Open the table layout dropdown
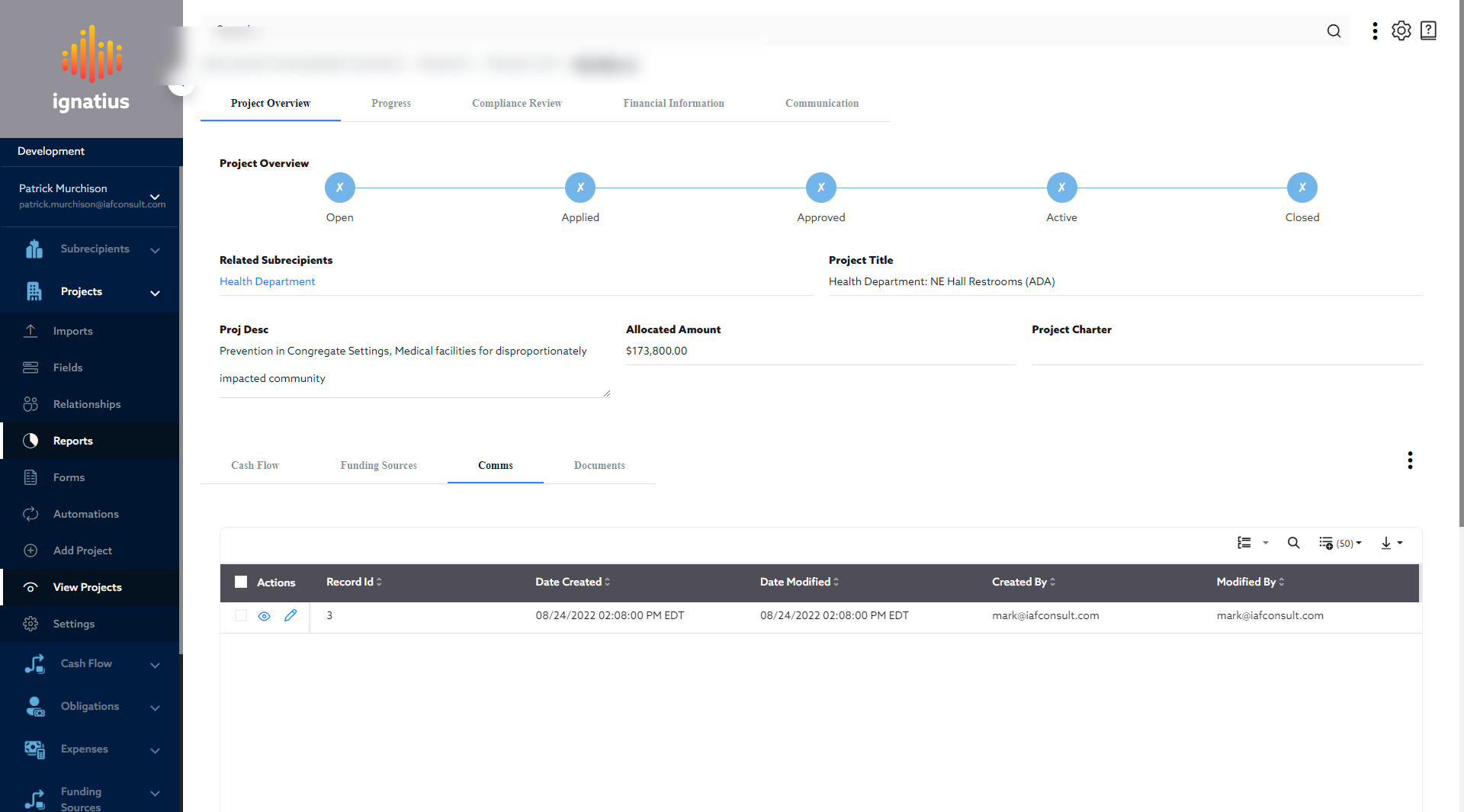This screenshot has height=812, width=1464. (1253, 543)
